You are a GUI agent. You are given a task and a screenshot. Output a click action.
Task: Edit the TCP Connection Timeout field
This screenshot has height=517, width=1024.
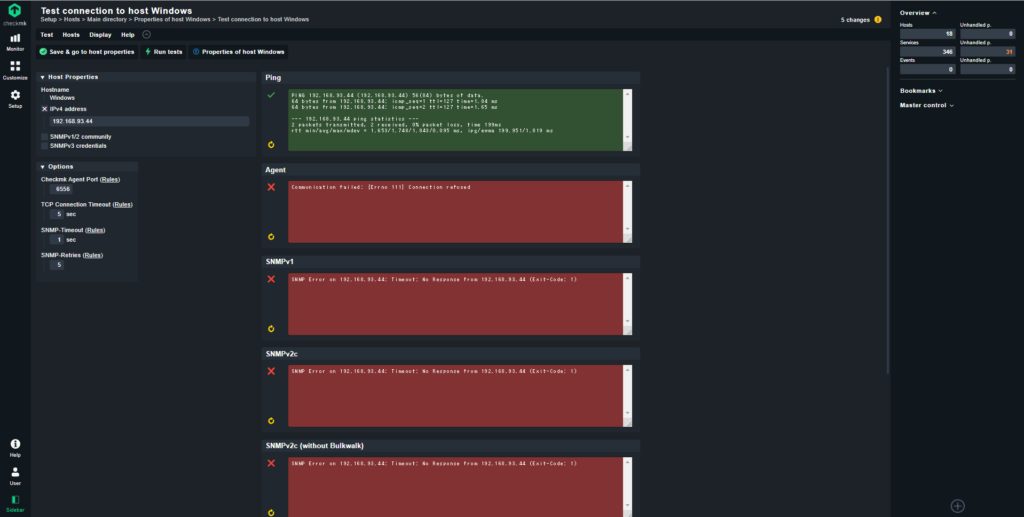(x=57, y=214)
